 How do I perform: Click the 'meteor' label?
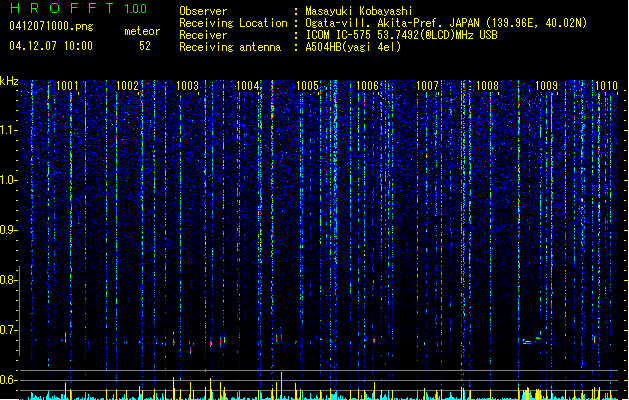coord(142,31)
